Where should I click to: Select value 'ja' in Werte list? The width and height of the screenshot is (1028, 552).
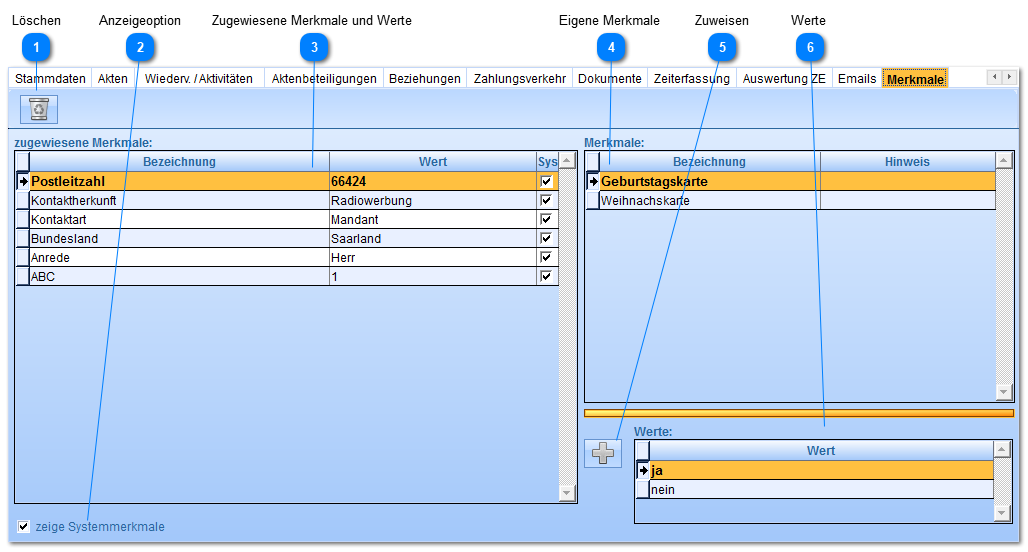[x=815, y=471]
